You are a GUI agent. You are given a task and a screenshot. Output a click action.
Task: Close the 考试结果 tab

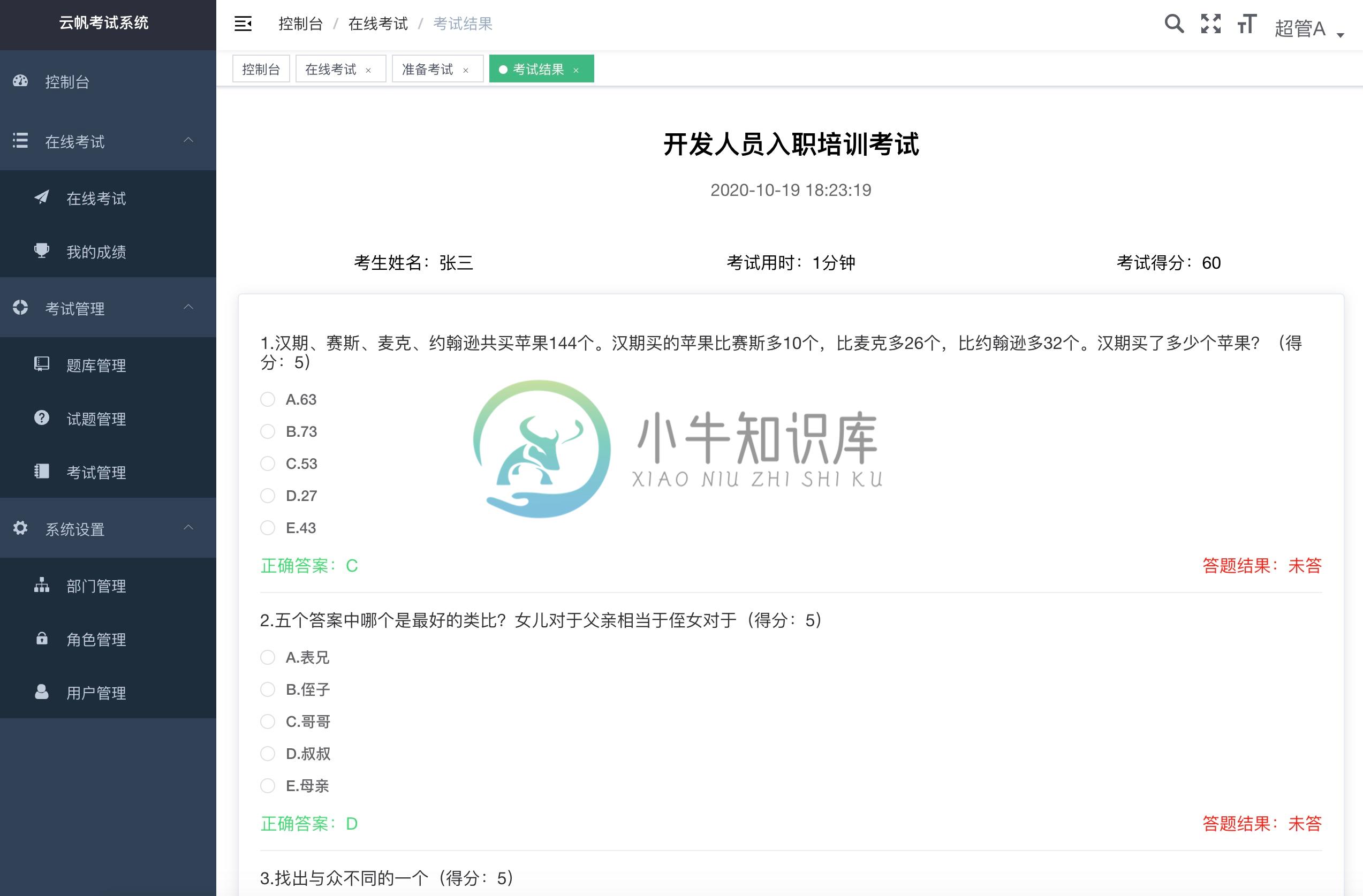(576, 71)
